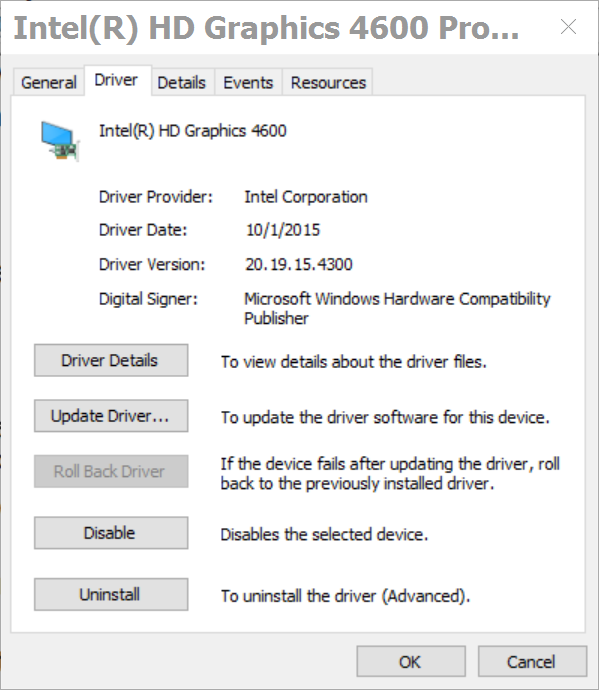This screenshot has width=599, height=690.
Task: Open the Details tab
Action: coord(182,82)
